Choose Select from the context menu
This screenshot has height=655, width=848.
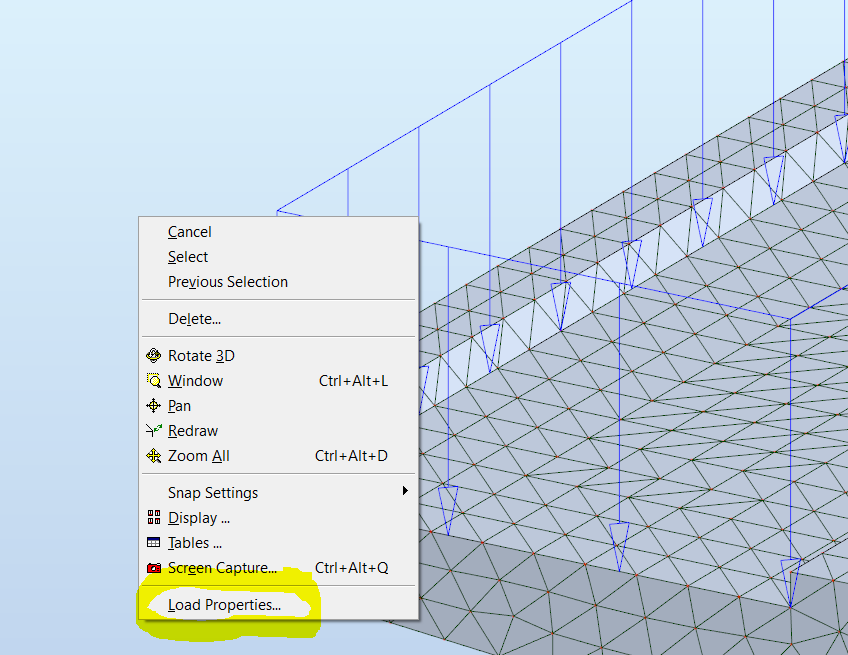coord(187,256)
